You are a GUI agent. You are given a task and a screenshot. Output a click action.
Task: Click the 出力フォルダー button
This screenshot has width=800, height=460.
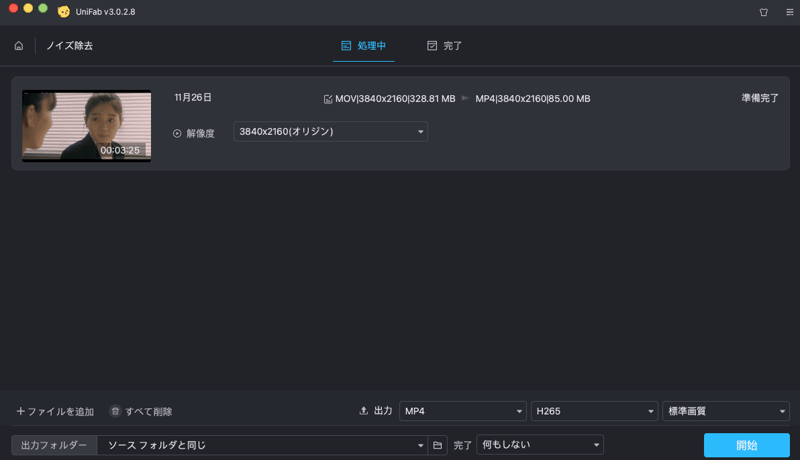point(54,445)
